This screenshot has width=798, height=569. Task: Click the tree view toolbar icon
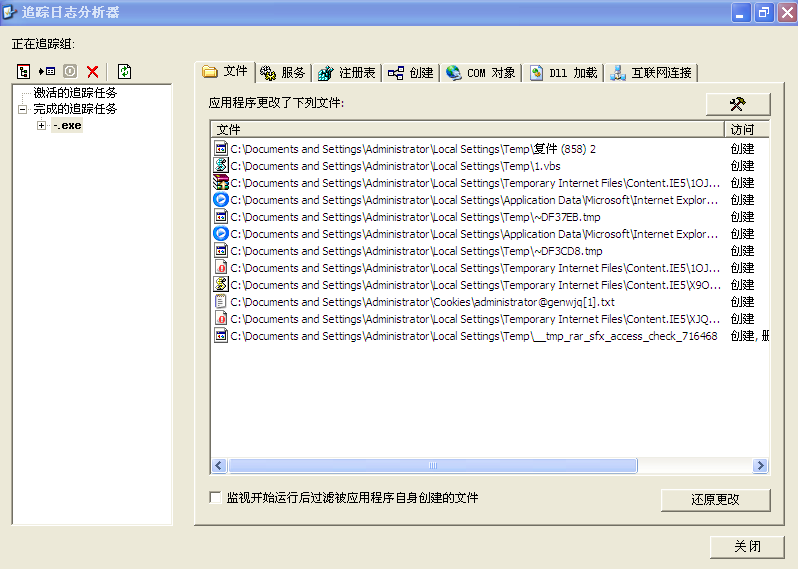(x=23, y=72)
